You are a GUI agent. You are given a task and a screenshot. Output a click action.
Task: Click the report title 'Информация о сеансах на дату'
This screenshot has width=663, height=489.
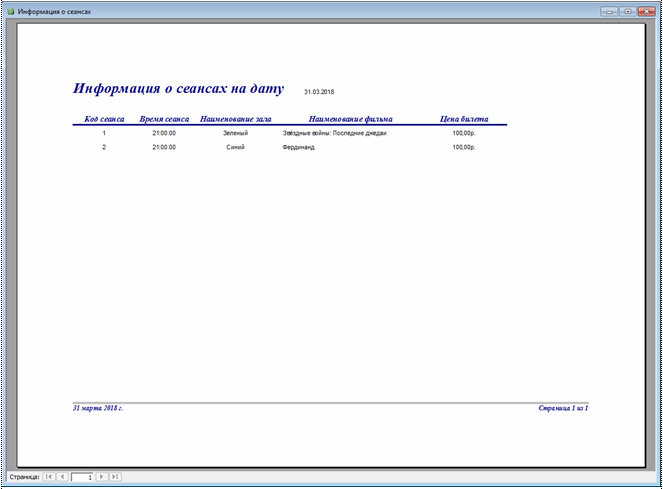click(x=178, y=88)
